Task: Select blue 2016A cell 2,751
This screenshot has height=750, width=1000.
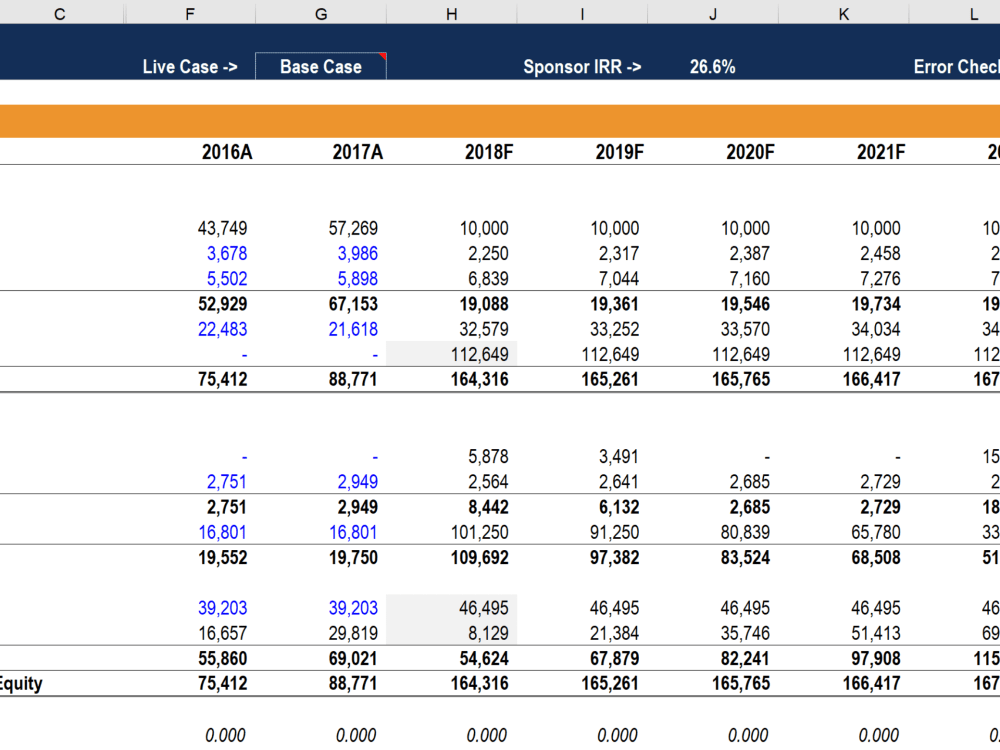Action: coord(227,482)
